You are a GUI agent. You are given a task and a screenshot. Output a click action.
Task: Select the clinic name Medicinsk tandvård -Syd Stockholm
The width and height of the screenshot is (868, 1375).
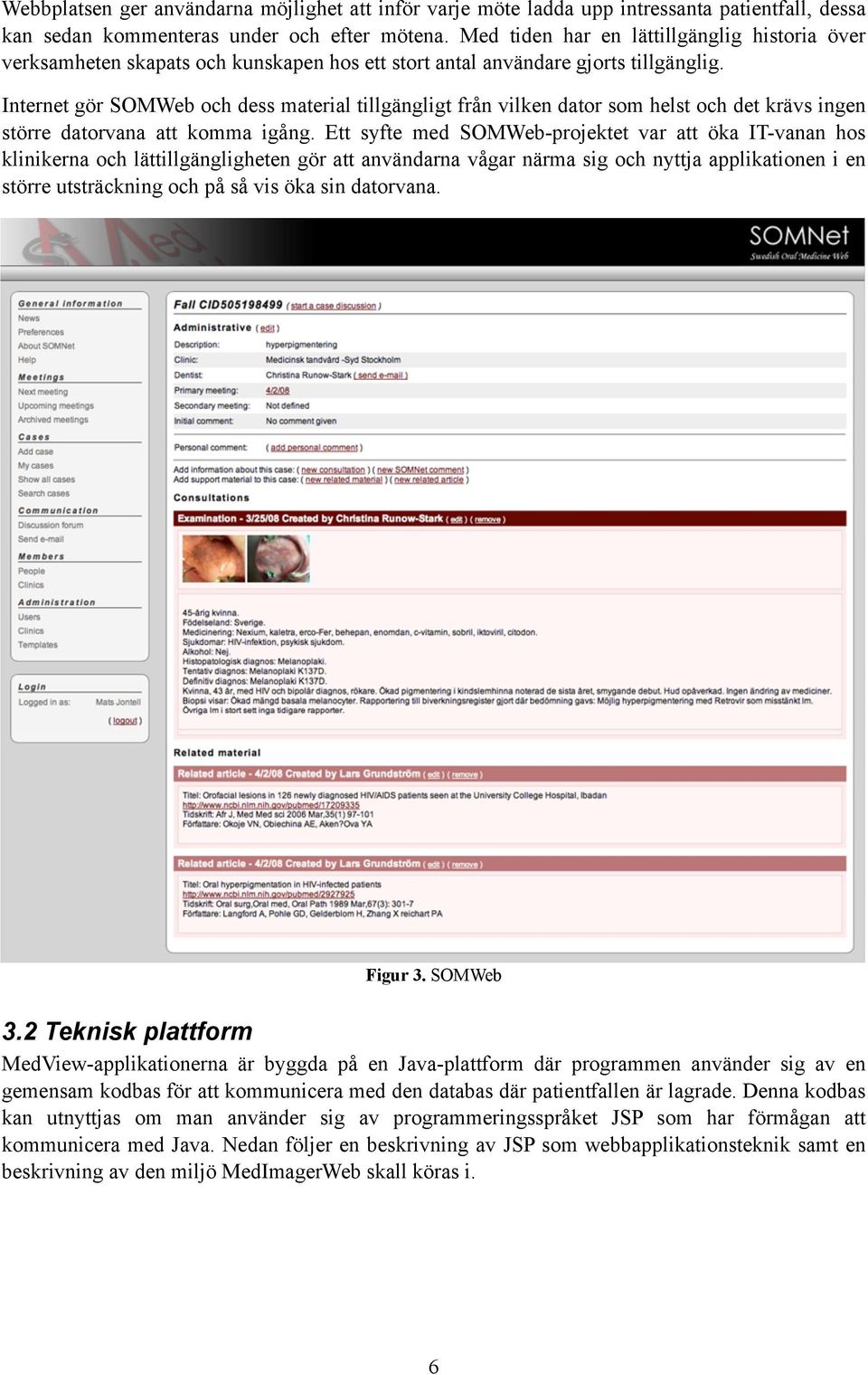coord(333,359)
